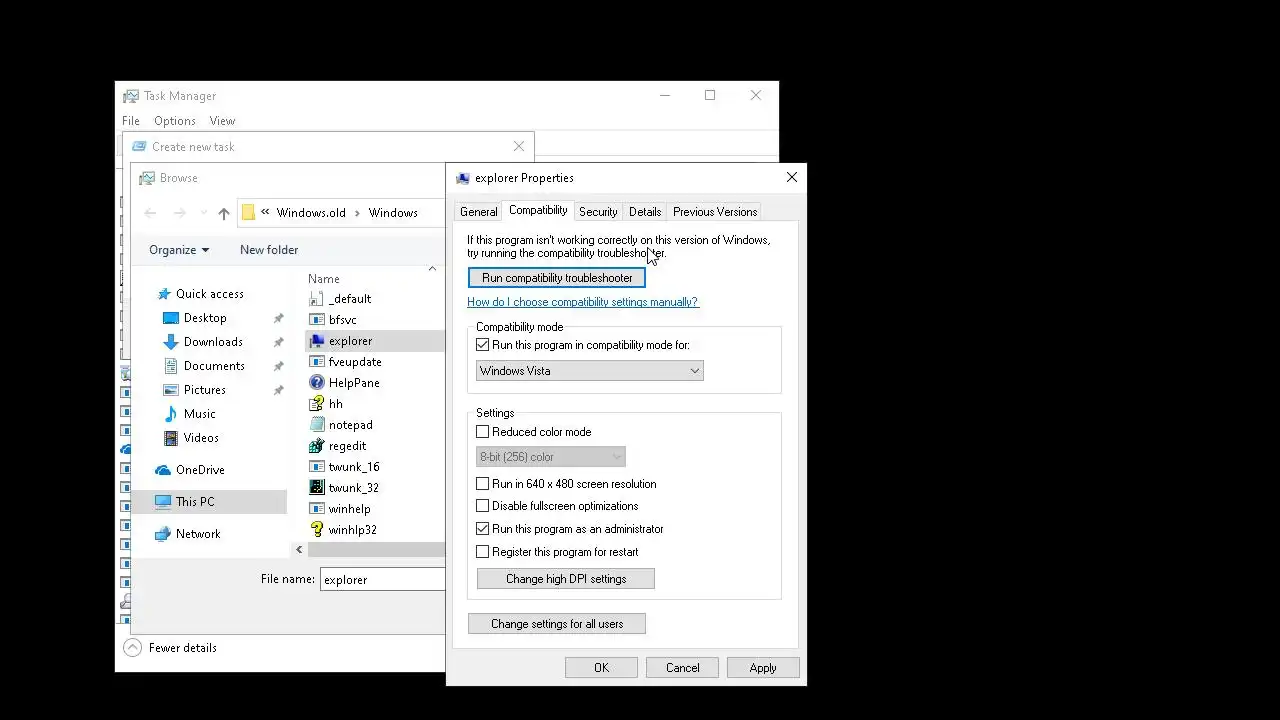
Task: Switch to the General tab
Action: (x=478, y=212)
